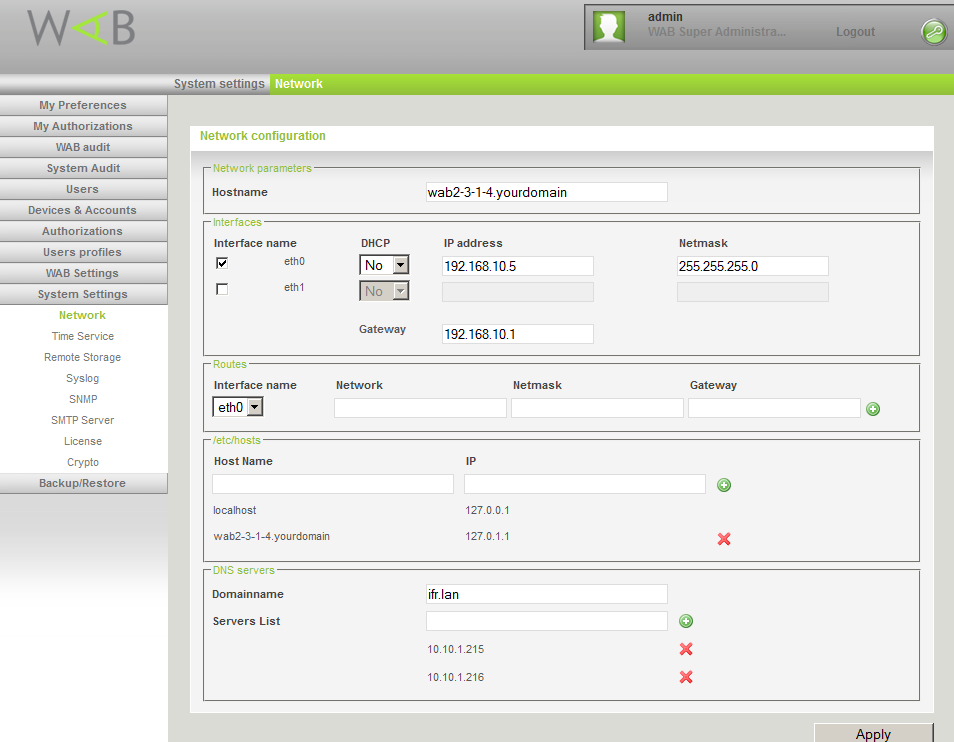Go to License settings
954x742 pixels.
pos(83,441)
